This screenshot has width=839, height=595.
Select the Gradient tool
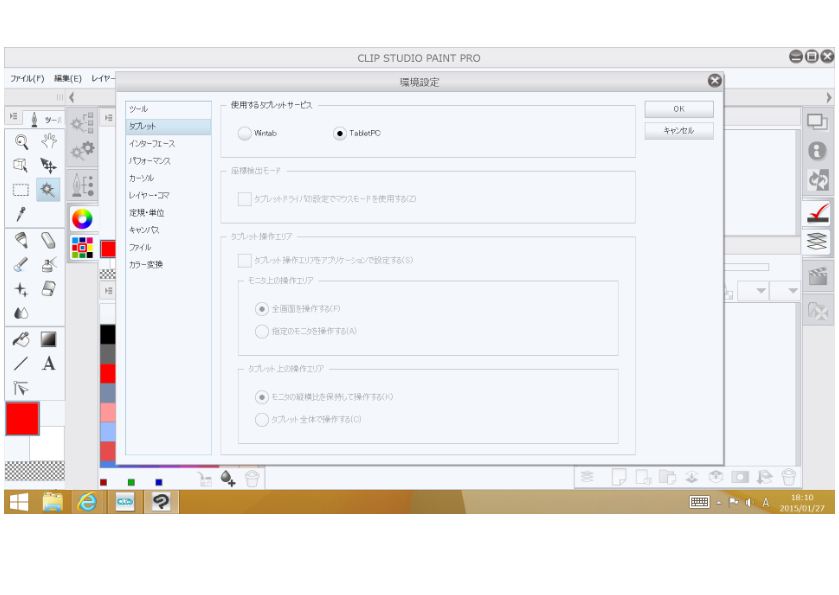pyautogui.click(x=48, y=339)
